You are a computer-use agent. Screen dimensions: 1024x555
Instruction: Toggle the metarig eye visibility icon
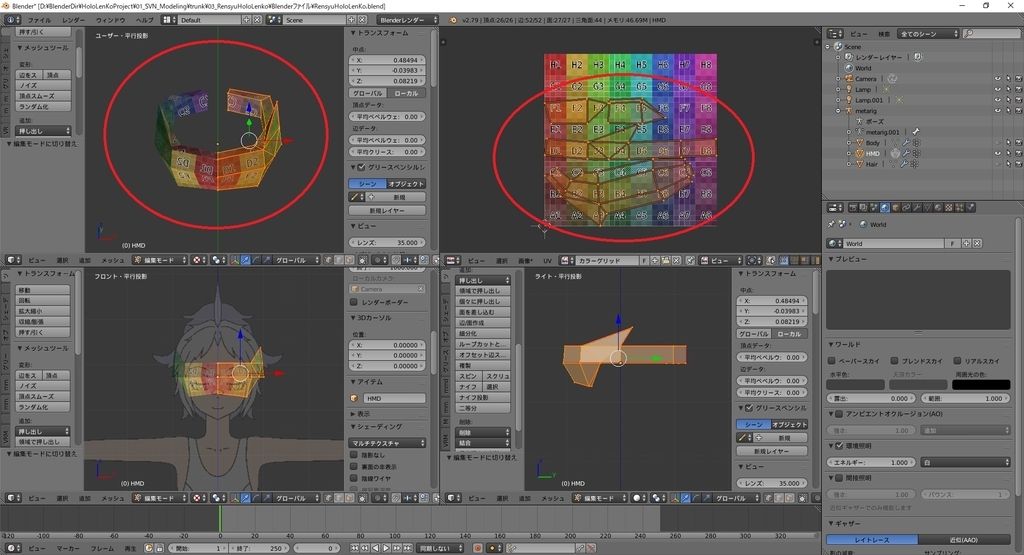[x=998, y=110]
